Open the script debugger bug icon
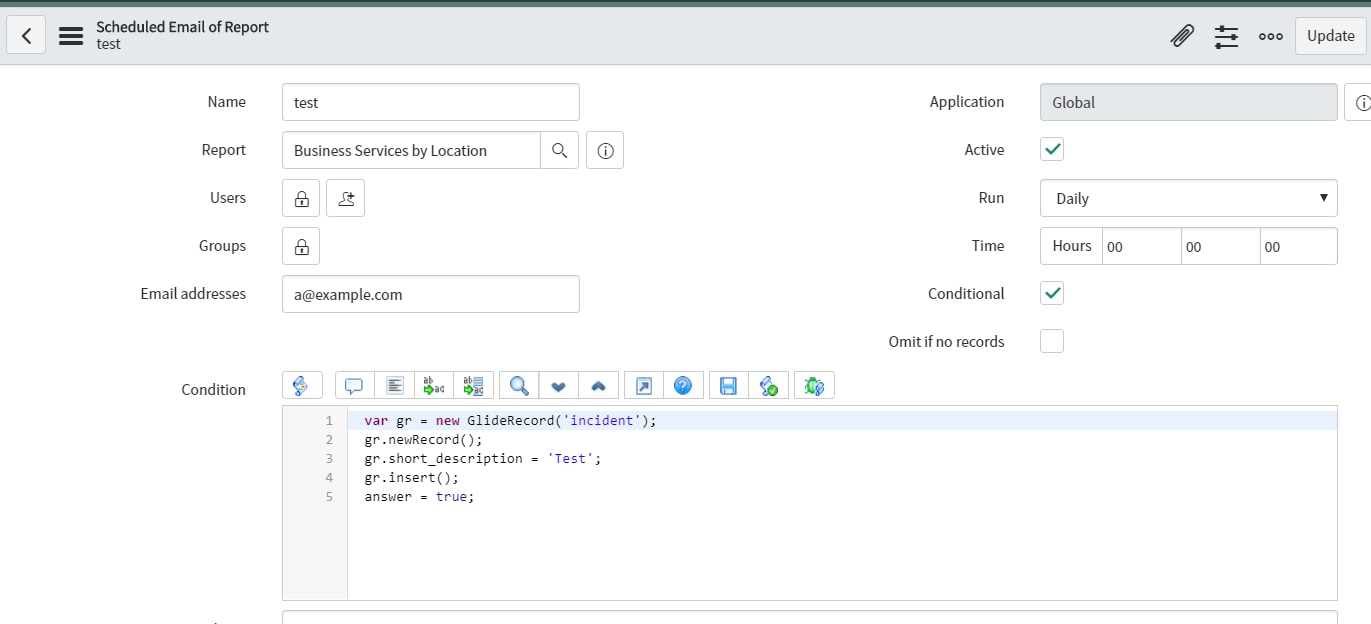This screenshot has width=1371, height=624. (x=814, y=385)
